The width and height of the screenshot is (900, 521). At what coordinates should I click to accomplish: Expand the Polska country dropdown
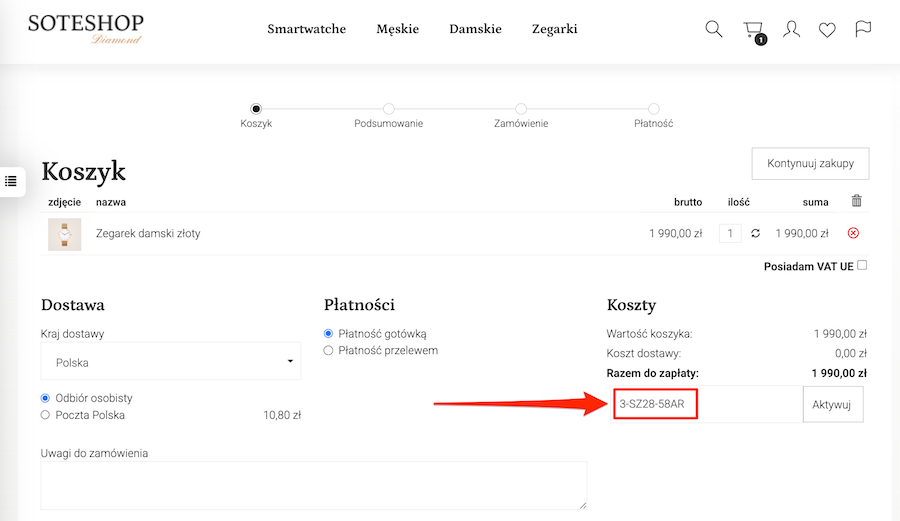tap(170, 361)
